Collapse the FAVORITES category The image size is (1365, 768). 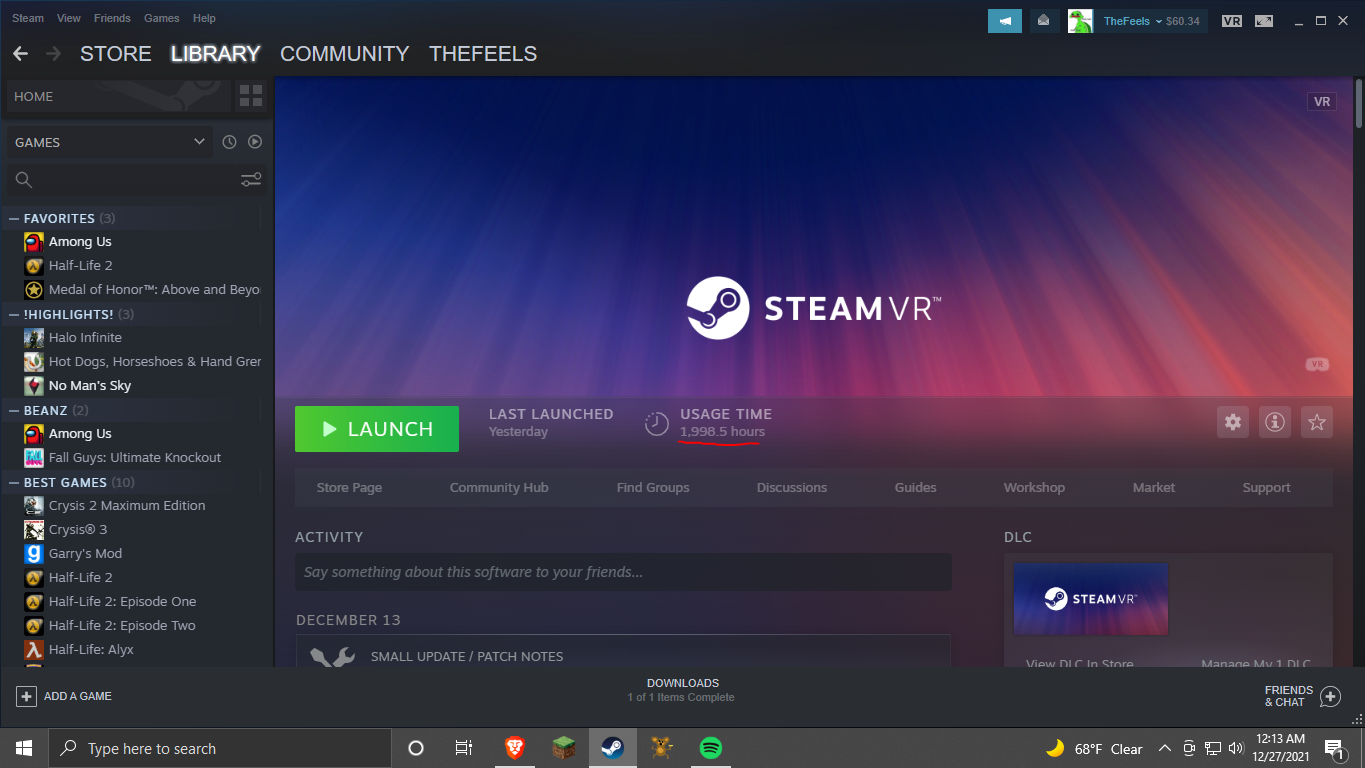pyautogui.click(x=14, y=218)
